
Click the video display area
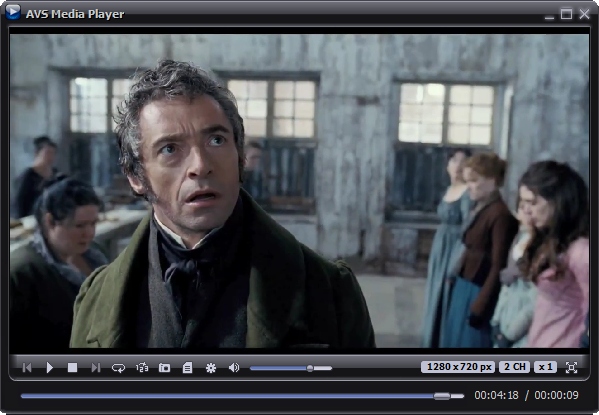coord(299,191)
